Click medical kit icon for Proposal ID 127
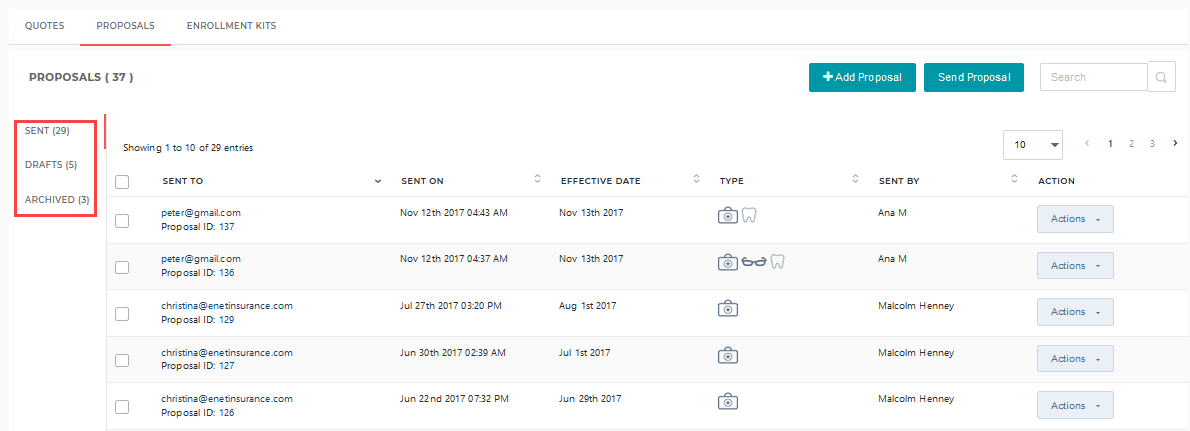Screen dimensions: 1190x431 [x=728, y=355]
